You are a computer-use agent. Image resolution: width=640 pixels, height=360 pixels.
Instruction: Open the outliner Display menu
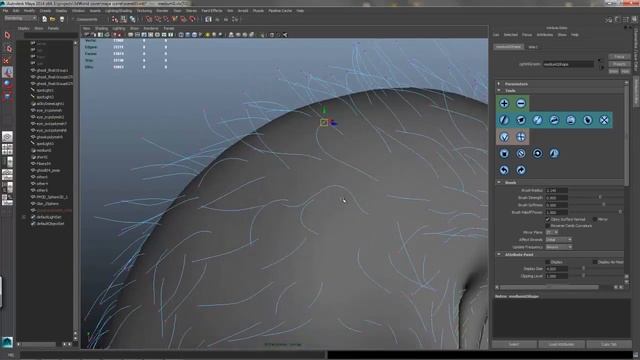pyautogui.click(x=23, y=29)
